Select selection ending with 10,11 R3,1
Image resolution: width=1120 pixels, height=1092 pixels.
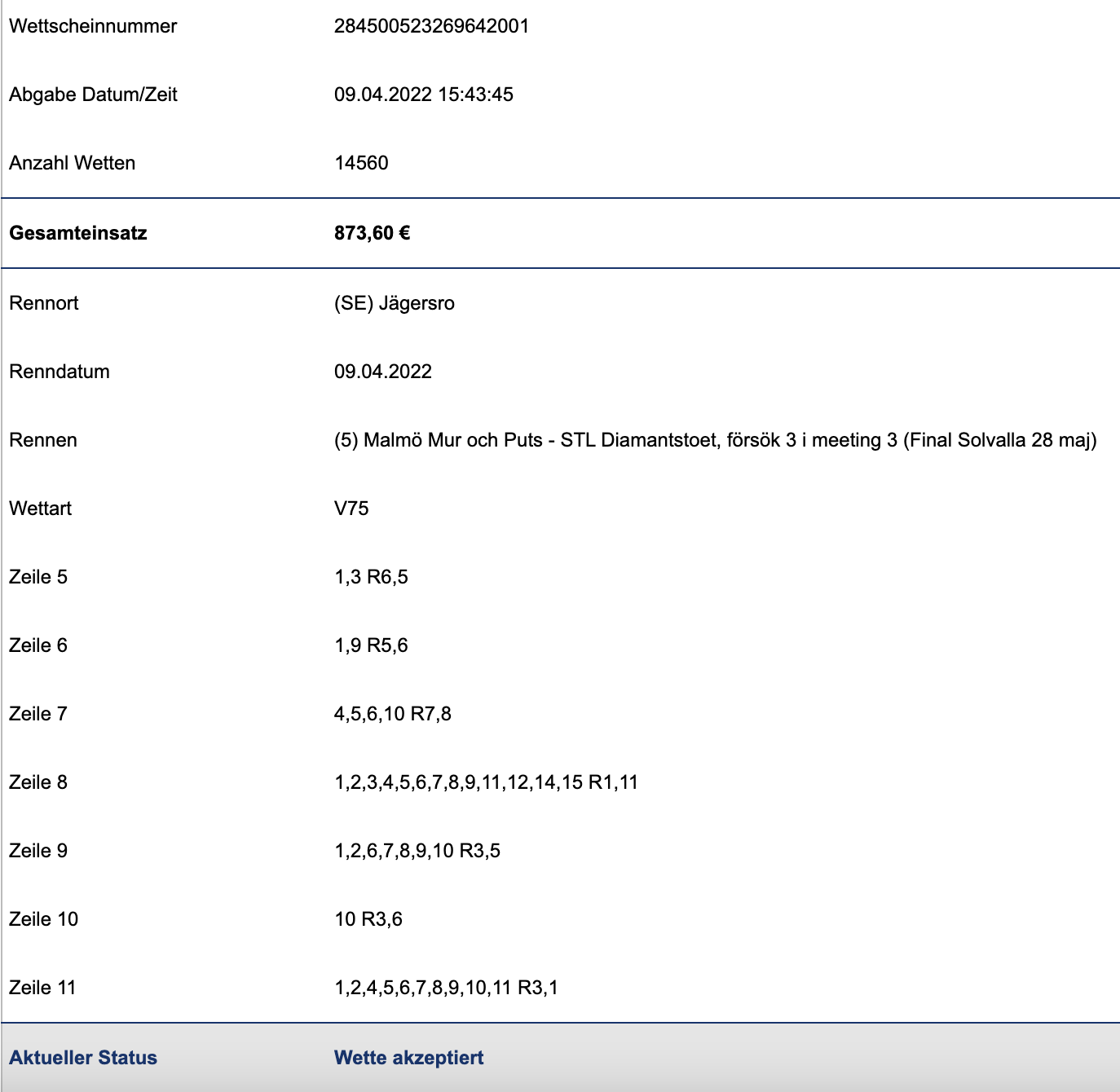pos(446,988)
